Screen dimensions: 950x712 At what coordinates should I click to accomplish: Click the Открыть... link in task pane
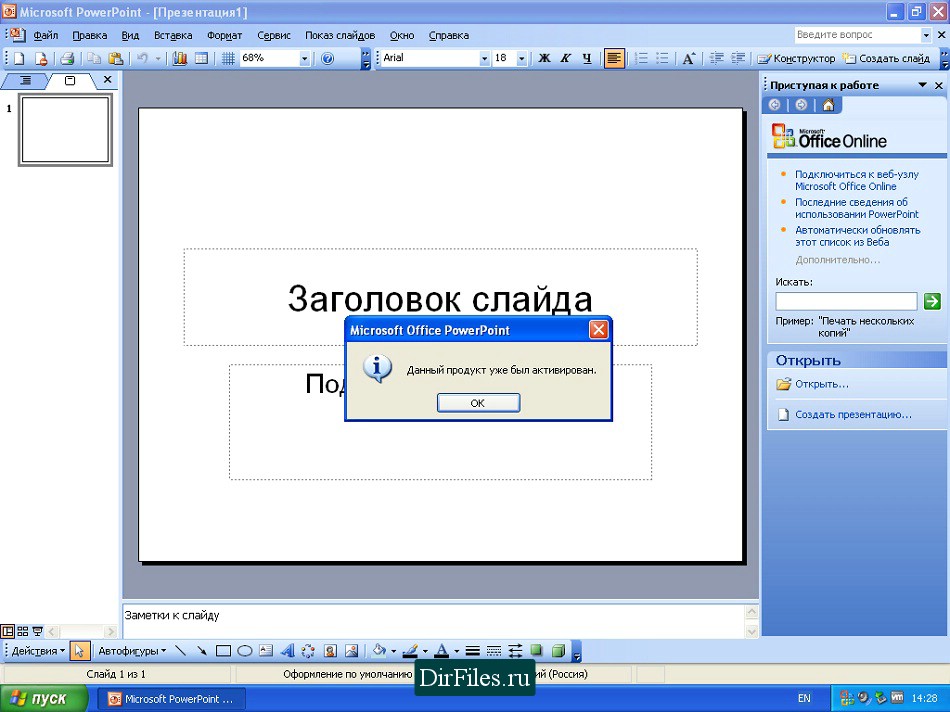822,384
